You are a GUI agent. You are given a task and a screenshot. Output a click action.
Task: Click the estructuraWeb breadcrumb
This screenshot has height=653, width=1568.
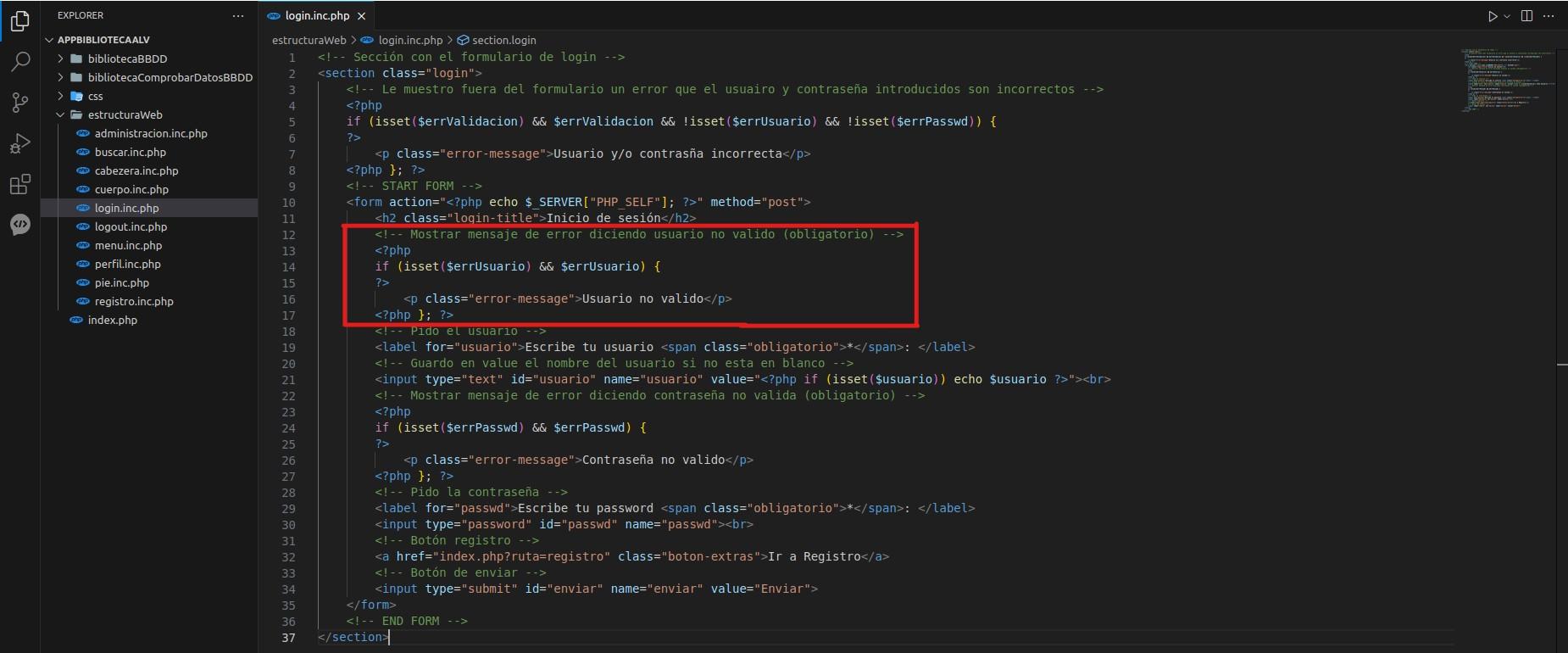(309, 40)
